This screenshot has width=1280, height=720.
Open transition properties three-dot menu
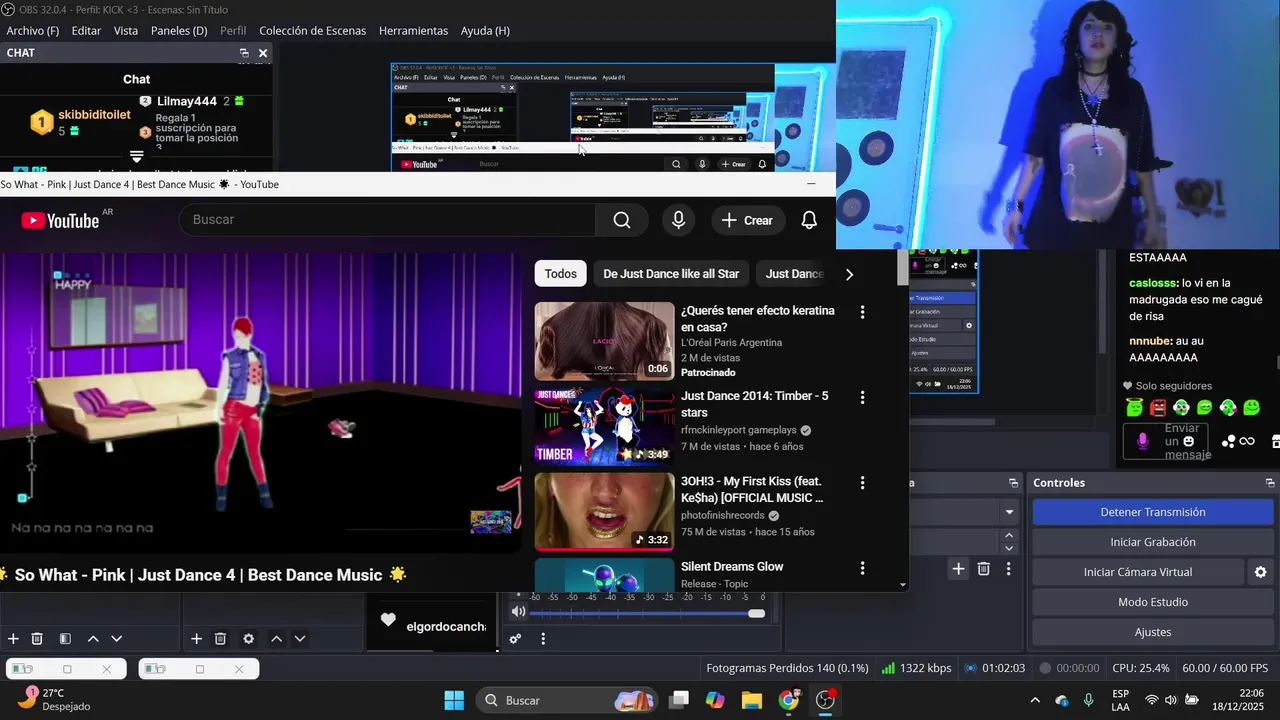click(1008, 569)
